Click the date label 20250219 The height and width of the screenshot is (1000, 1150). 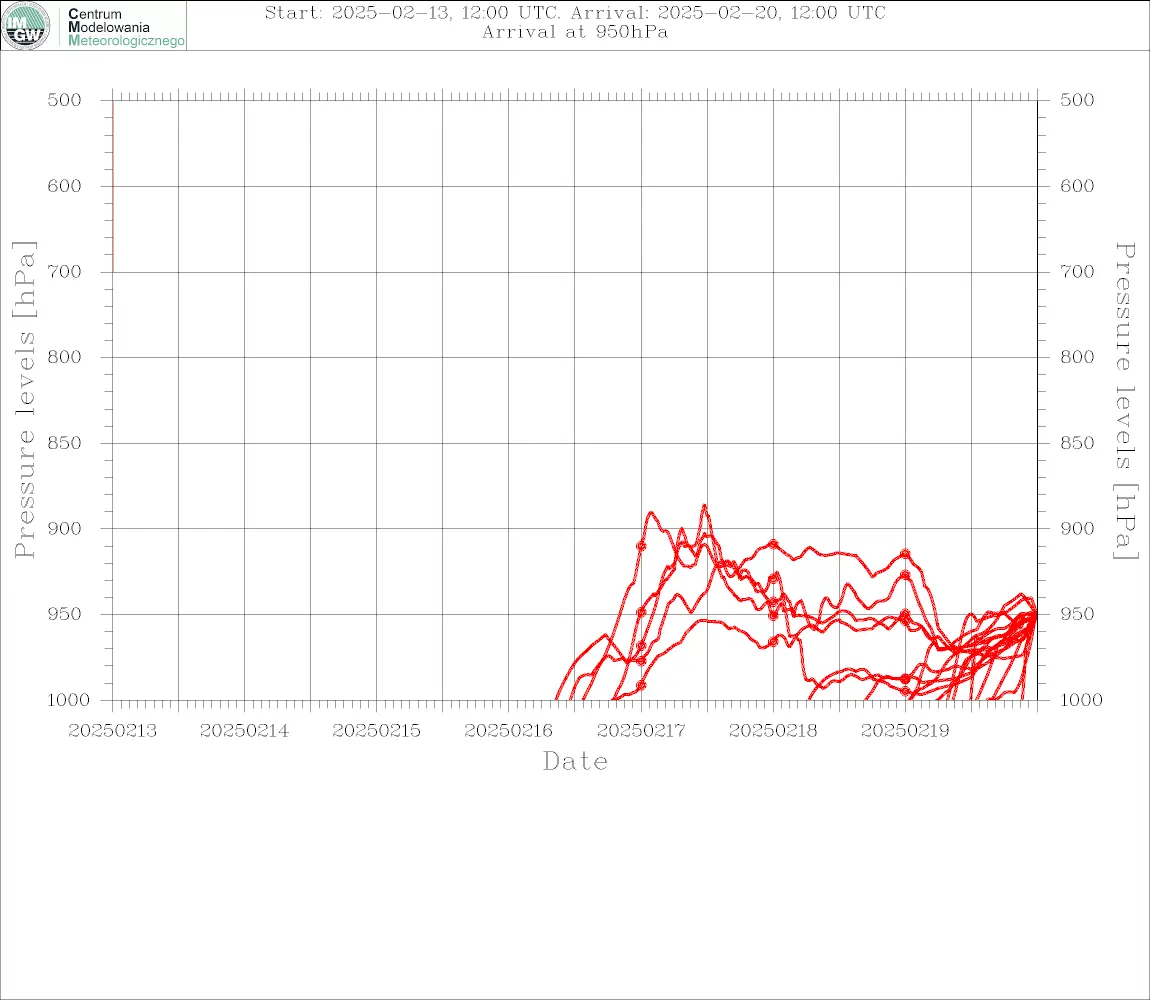(905, 731)
